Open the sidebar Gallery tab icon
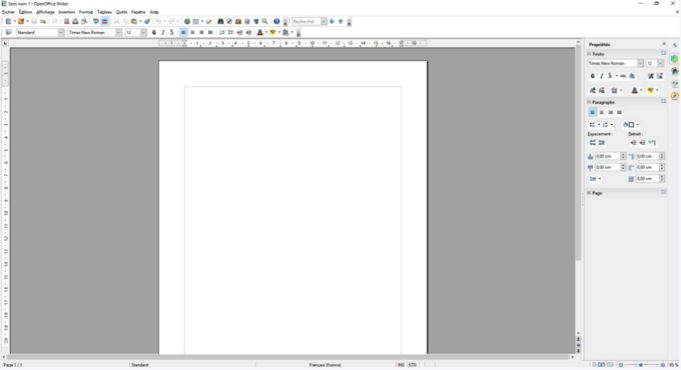The height and width of the screenshot is (370, 681). [674, 84]
